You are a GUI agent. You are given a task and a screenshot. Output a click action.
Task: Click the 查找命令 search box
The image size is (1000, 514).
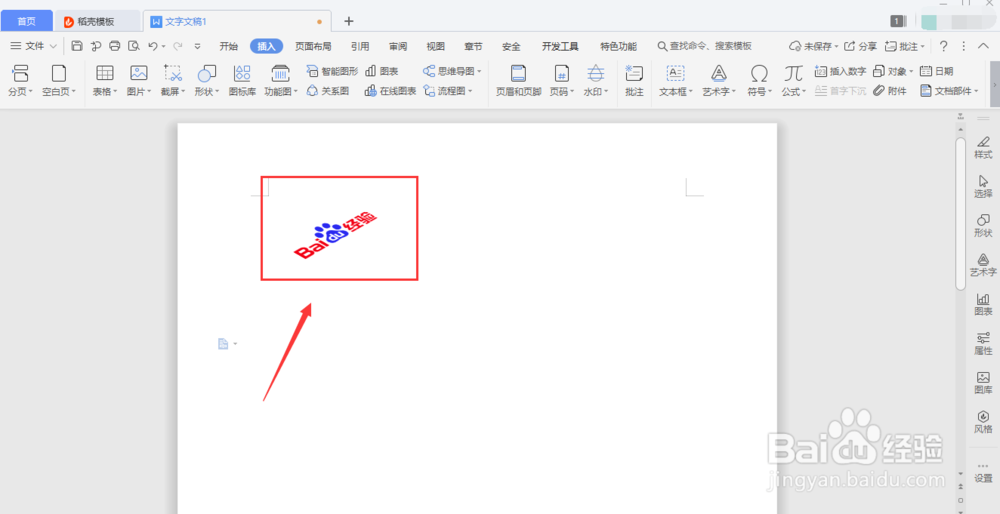tap(705, 46)
